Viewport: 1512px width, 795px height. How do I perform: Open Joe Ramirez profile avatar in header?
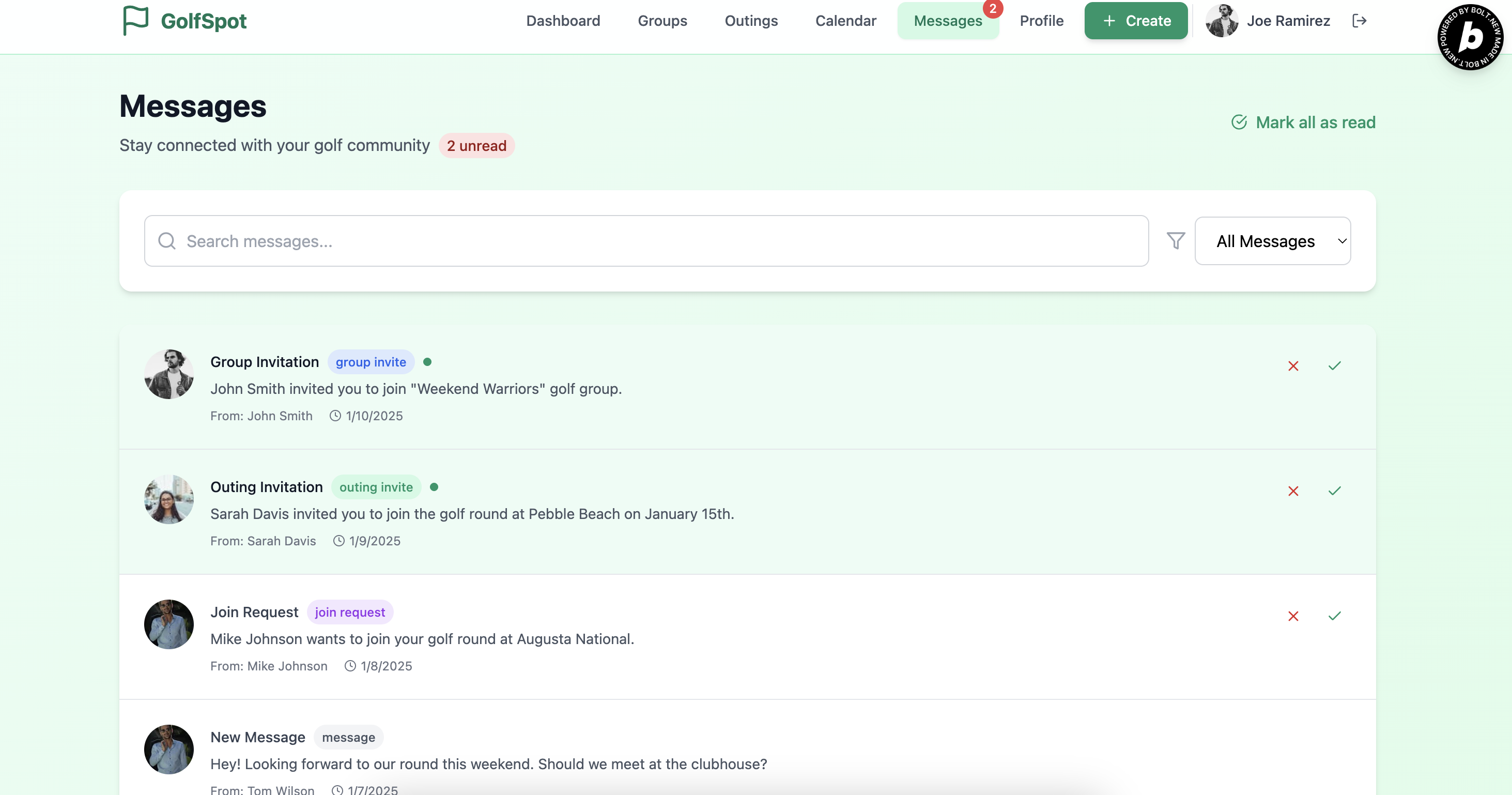pos(1222,21)
